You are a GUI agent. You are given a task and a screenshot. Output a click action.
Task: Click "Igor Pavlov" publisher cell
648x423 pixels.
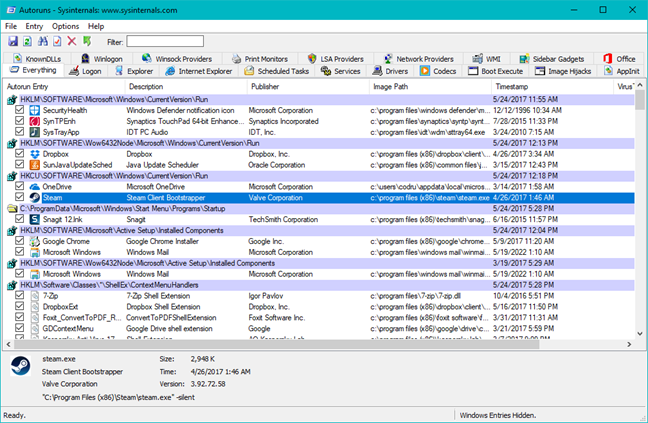(266, 296)
